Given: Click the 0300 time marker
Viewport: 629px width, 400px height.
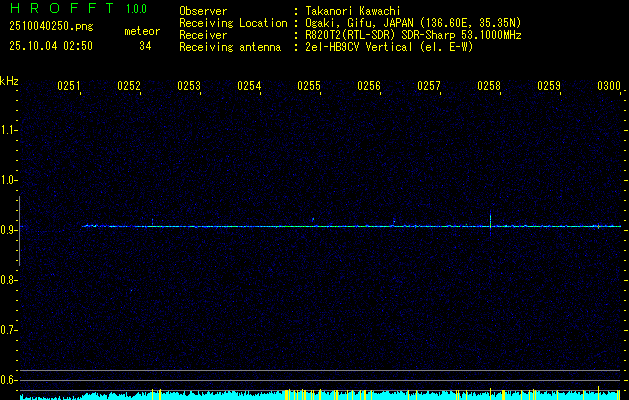Looking at the screenshot, I should click(x=609, y=86).
